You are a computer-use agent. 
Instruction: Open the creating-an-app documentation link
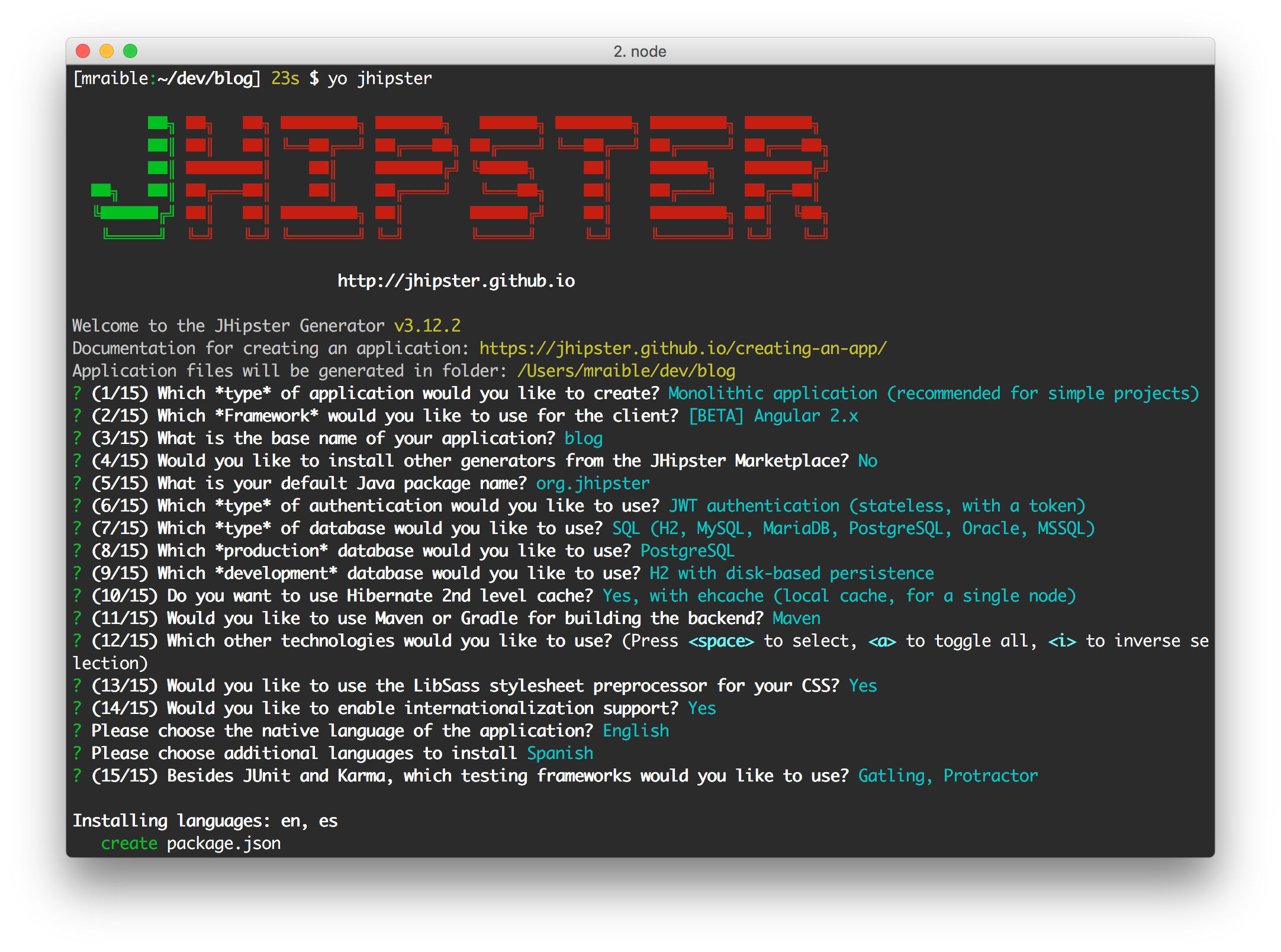[683, 348]
